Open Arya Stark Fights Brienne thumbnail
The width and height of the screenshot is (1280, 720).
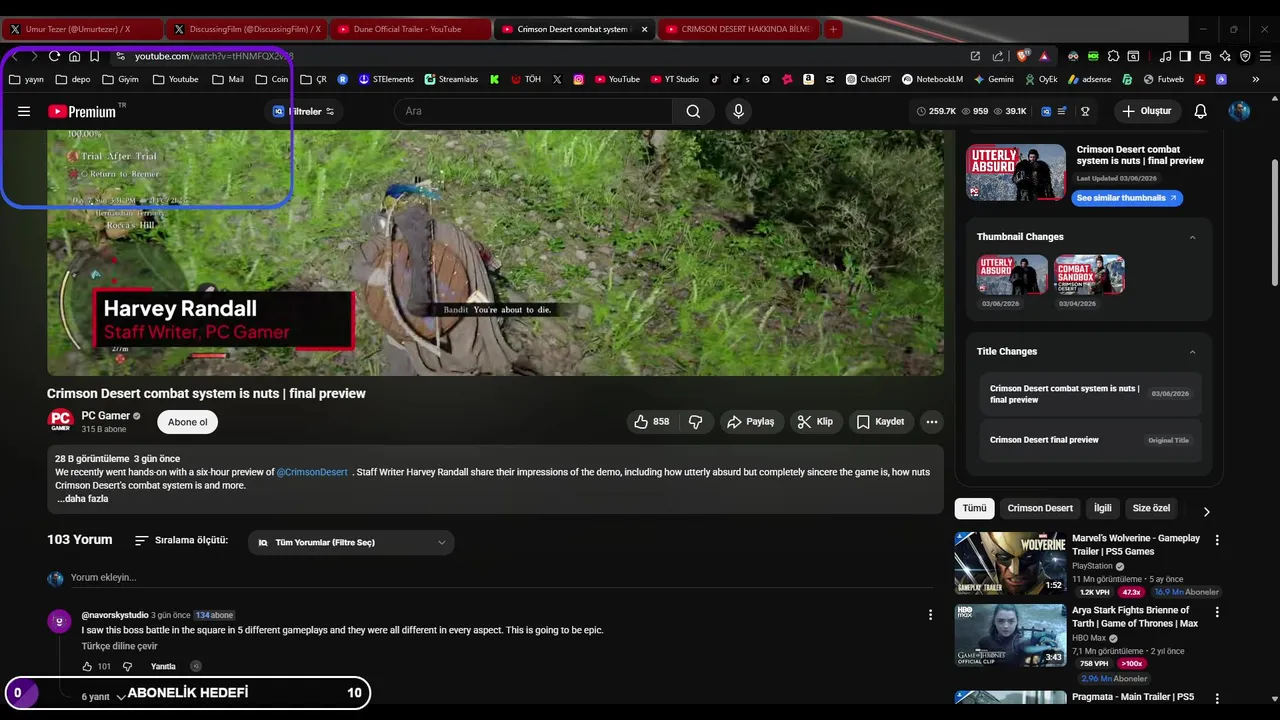click(1010, 635)
